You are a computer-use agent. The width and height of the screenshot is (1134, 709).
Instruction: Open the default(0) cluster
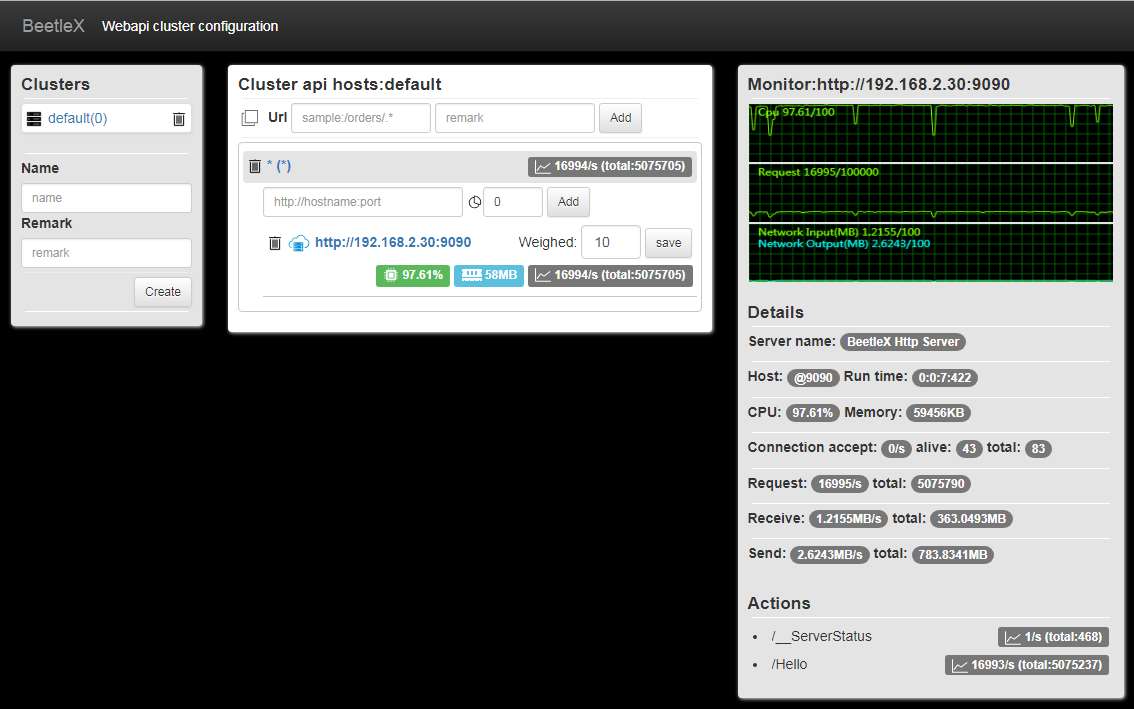pos(77,119)
